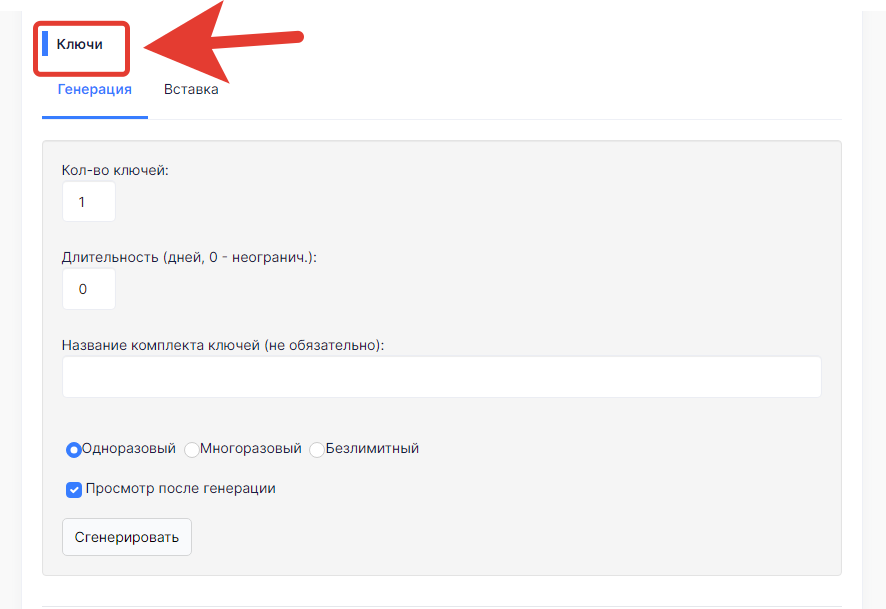Pick the Безлимитный radio button

317,450
